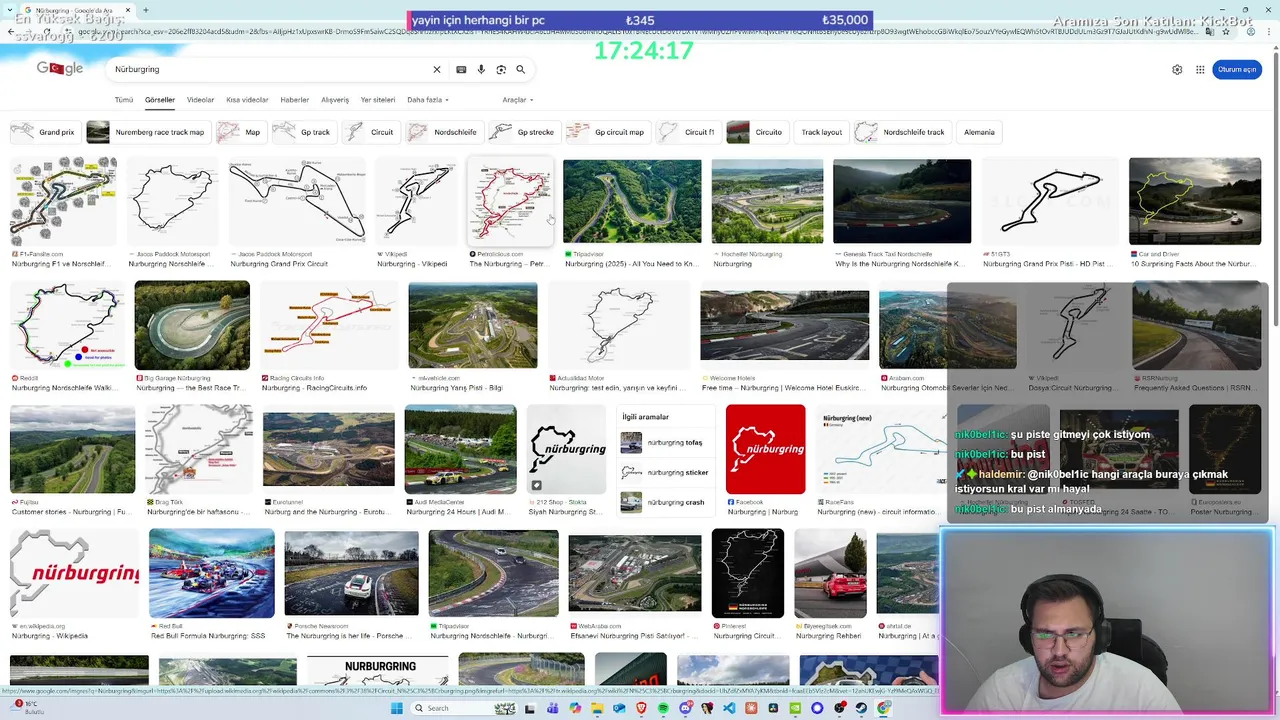
Task: Filter images by Nordschleife chip
Action: (x=444, y=132)
